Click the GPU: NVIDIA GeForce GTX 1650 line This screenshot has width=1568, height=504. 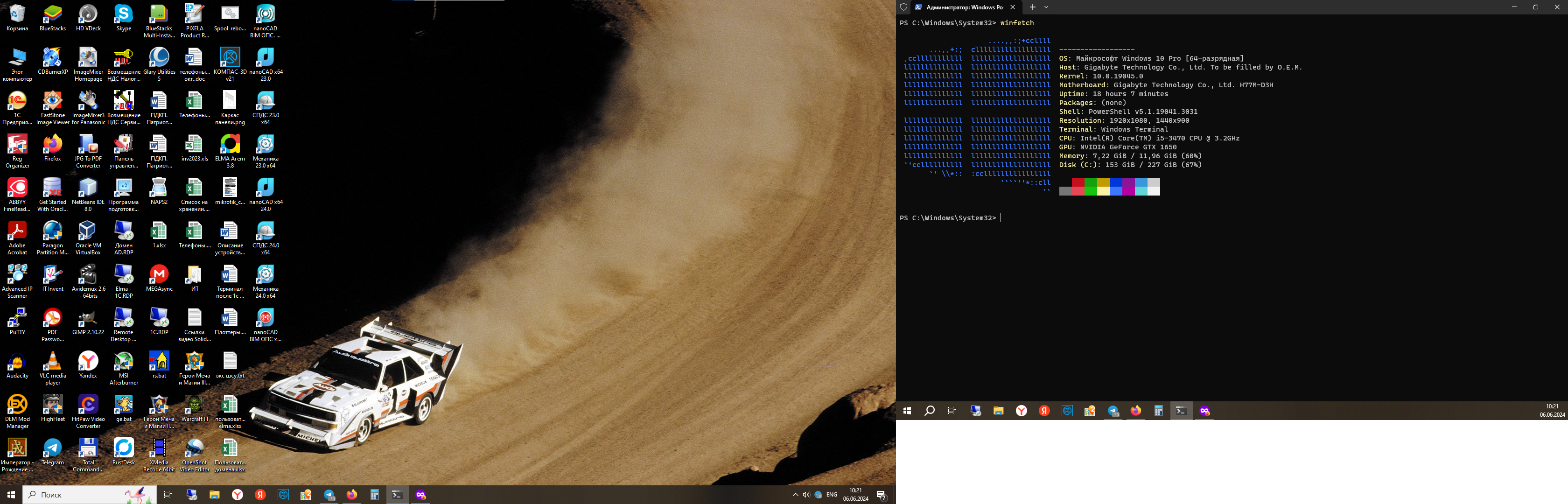[1118, 147]
